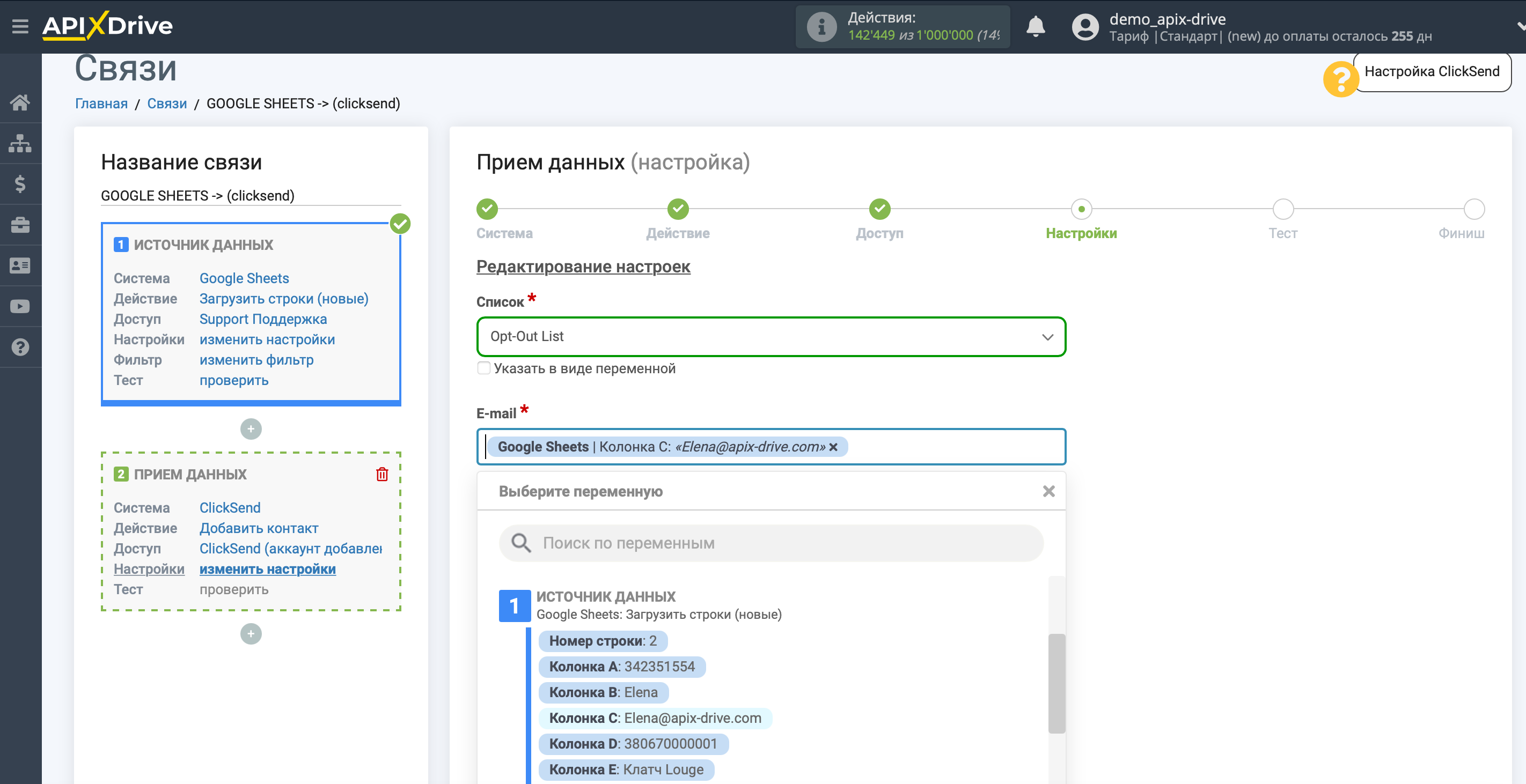Screen dimensions: 1526x784
Task: Click 'Добавить контакт' action link
Action: 259,528
